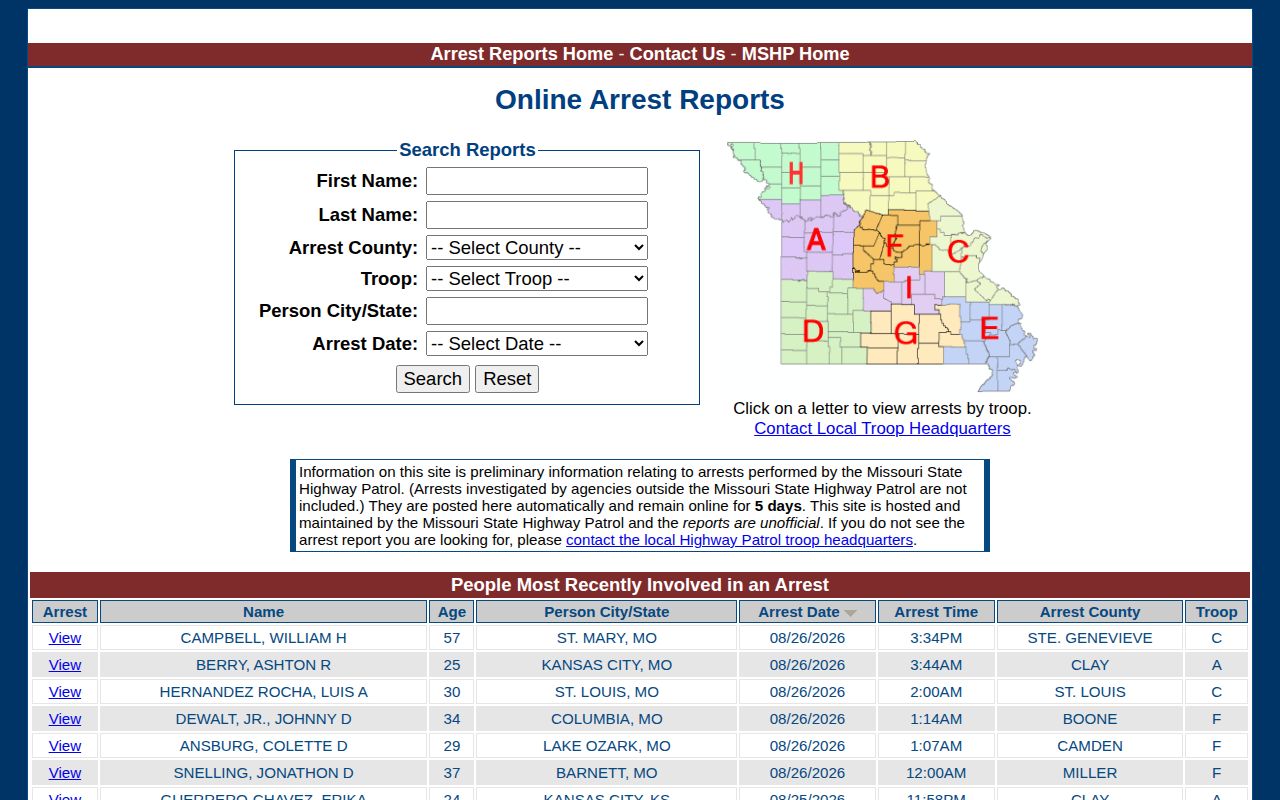Follow contact the local Highway Patrol troop headquarters link

739,540
